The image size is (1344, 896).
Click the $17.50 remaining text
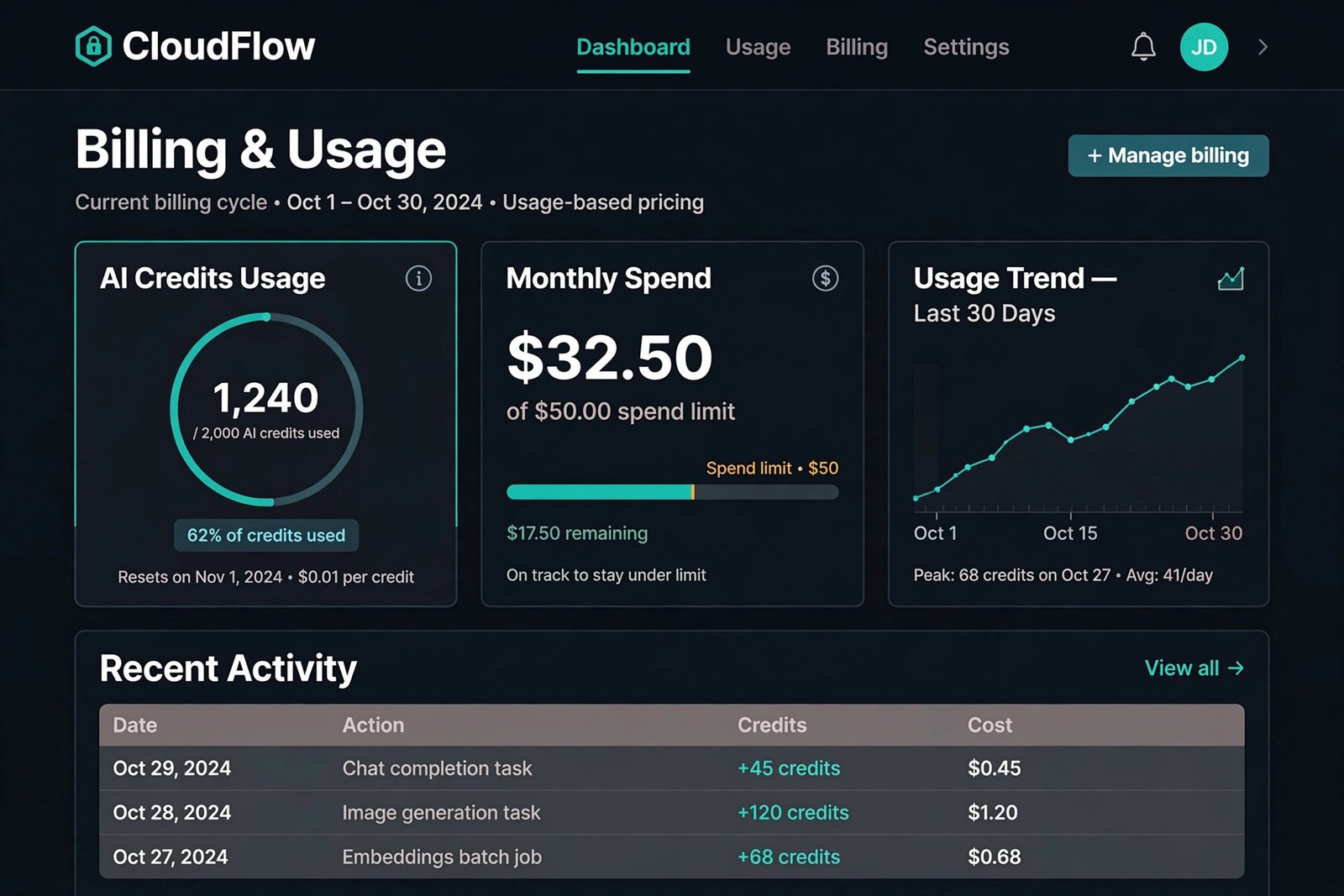click(577, 533)
